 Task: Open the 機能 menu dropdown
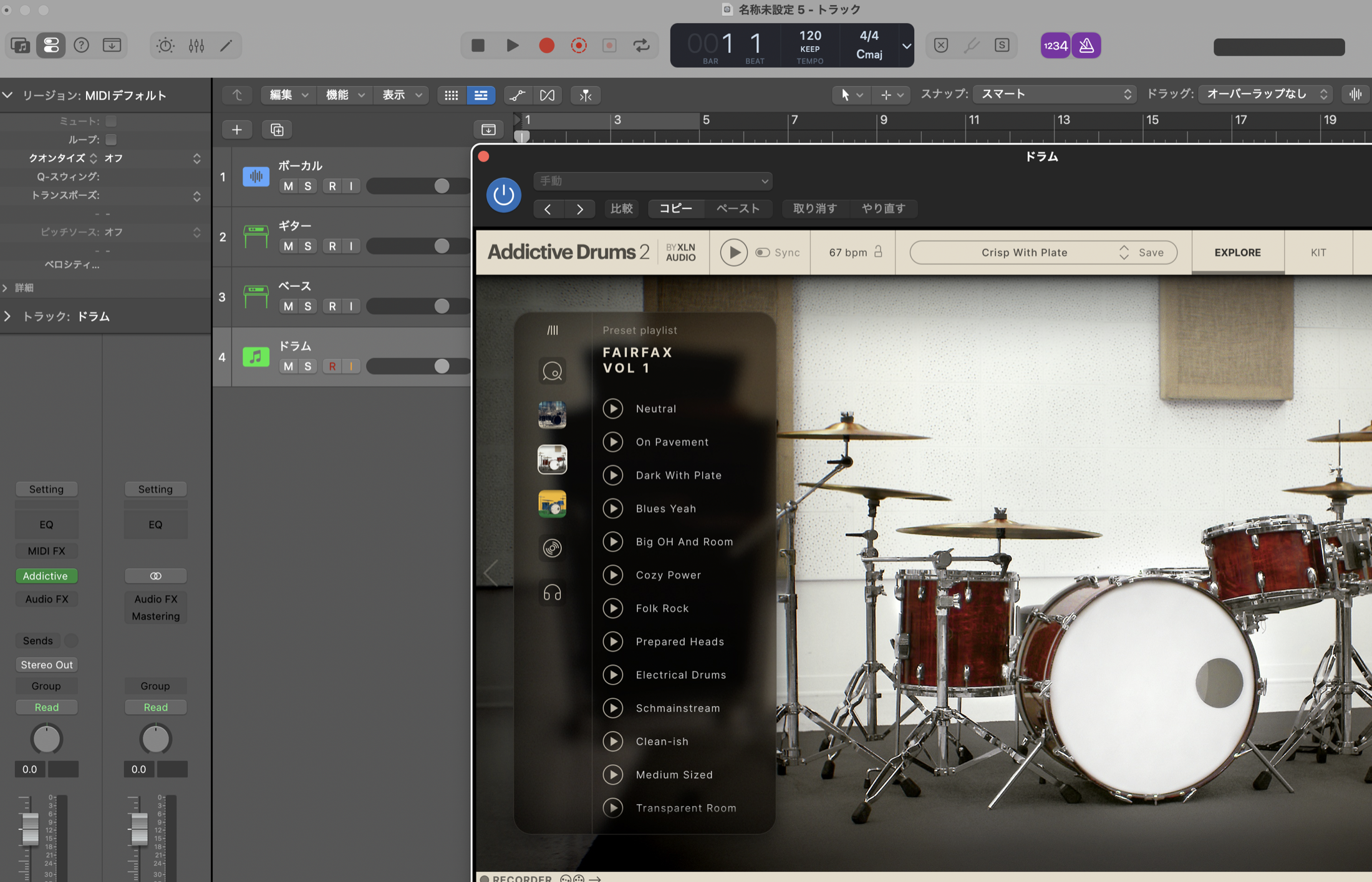click(344, 95)
